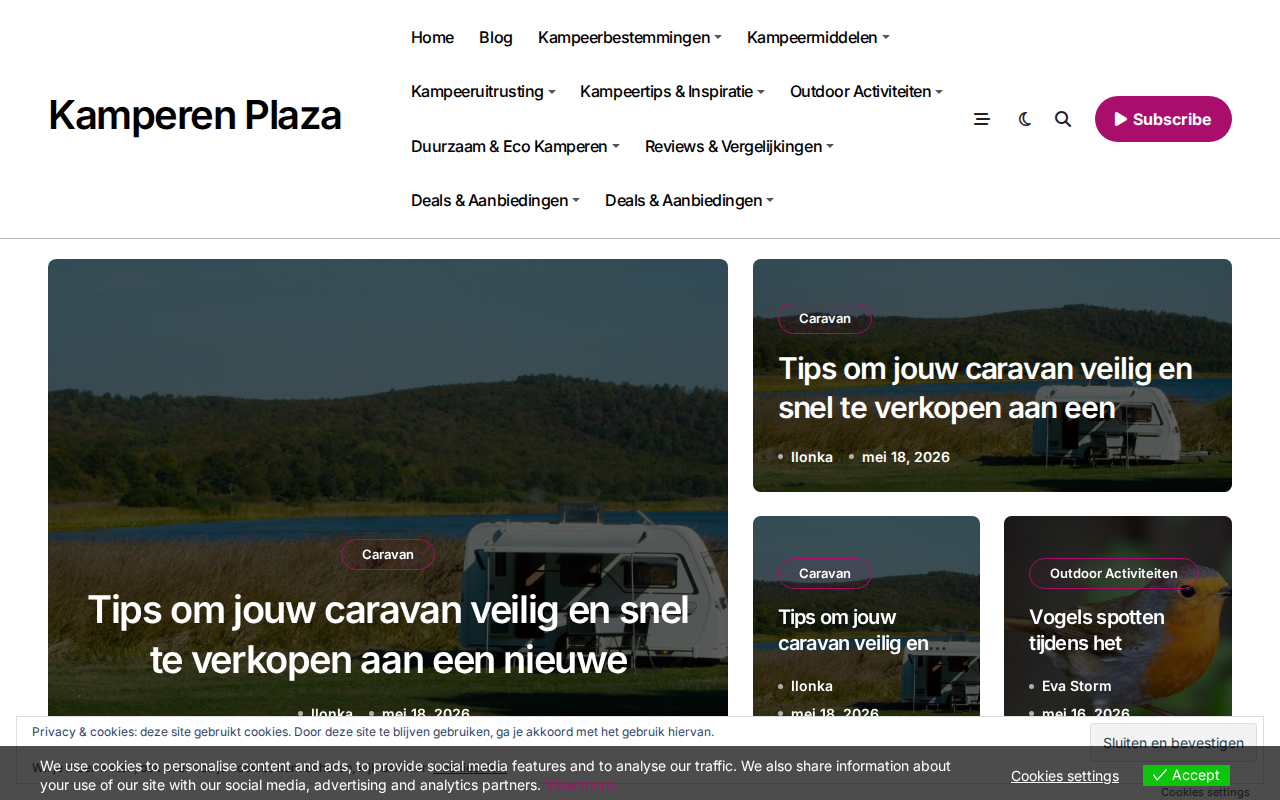Expand the Duurzaam & Eco Kamperen dropdown

tap(515, 146)
